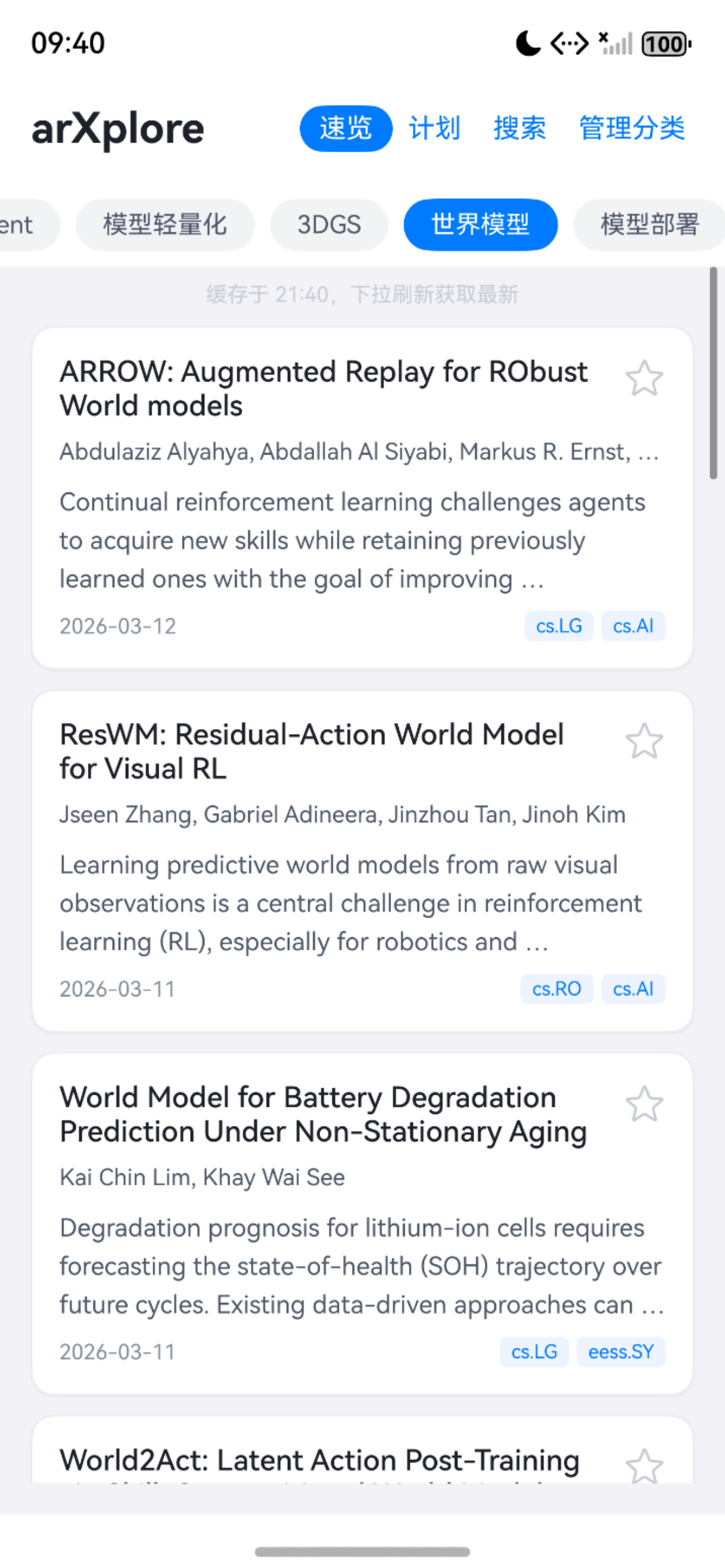Star the World2Act Latent Action paper

click(x=644, y=1466)
